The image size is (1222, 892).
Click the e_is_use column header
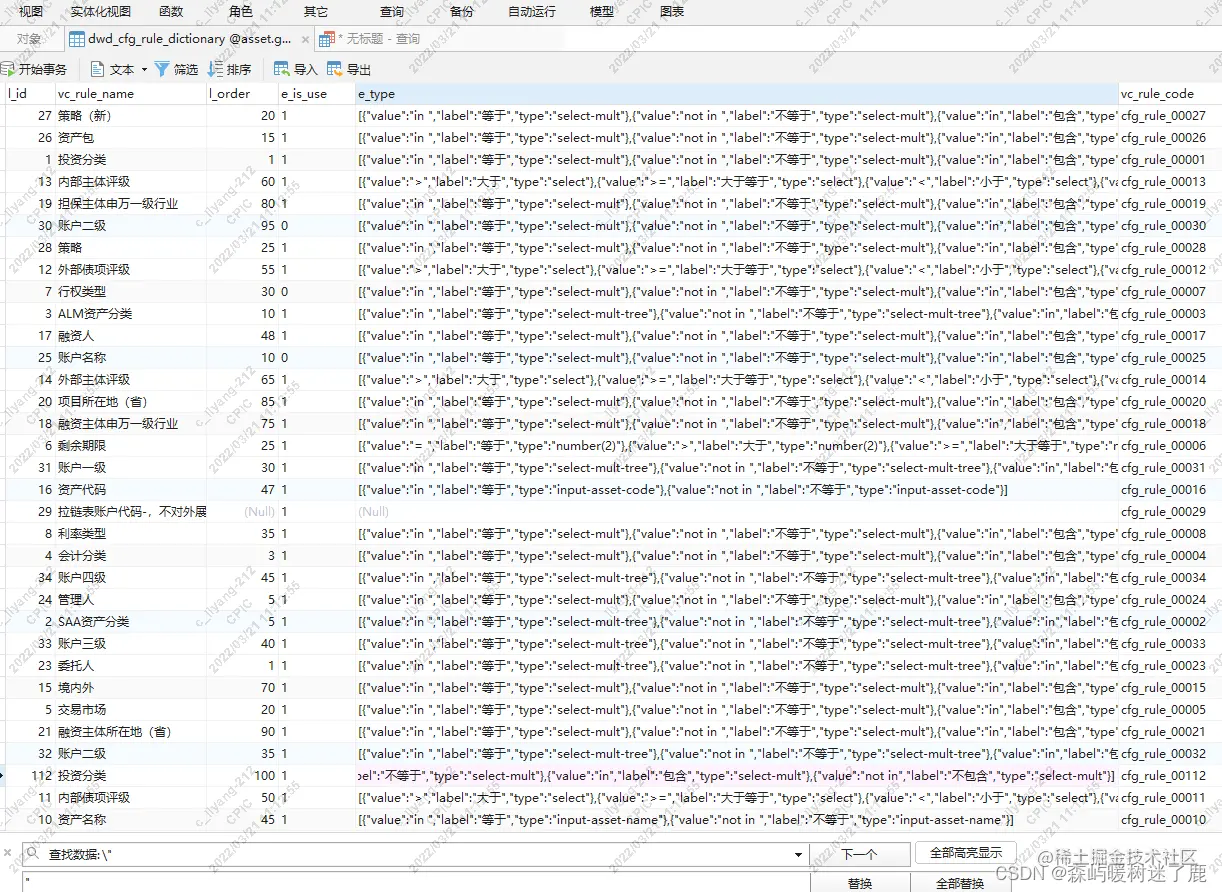click(x=317, y=93)
